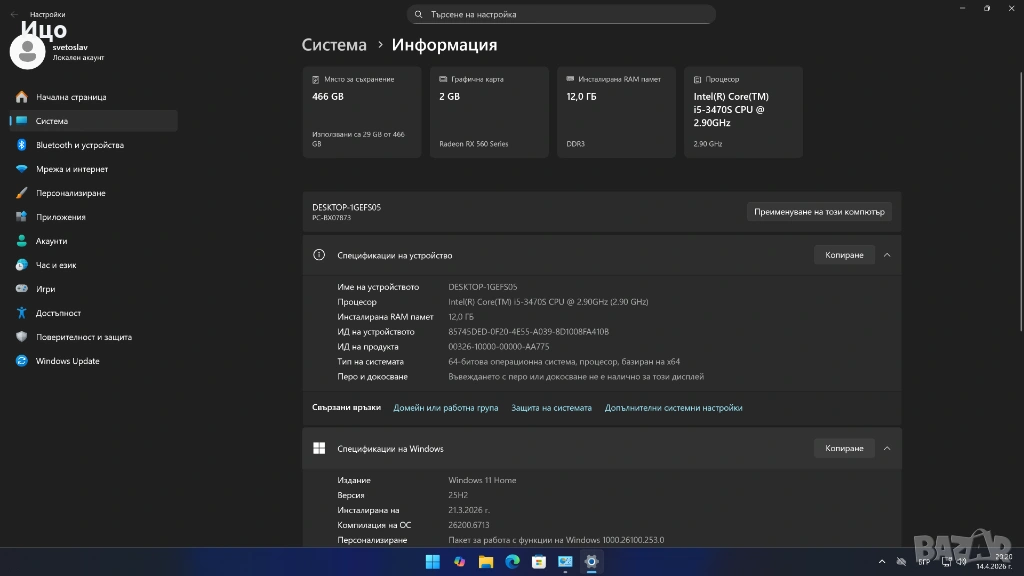Screen dimensions: 1024x576
Task: Open Допълнителни системни настройки link
Action: click(673, 408)
